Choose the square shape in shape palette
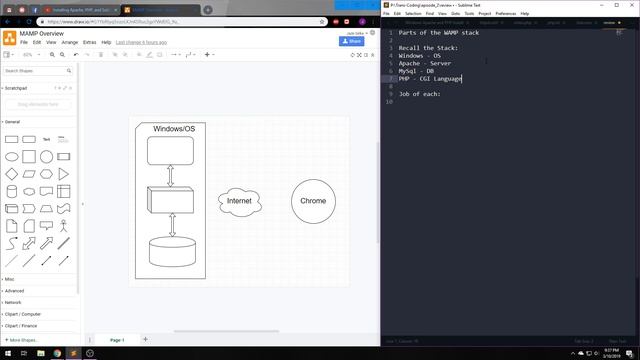 coord(29,157)
